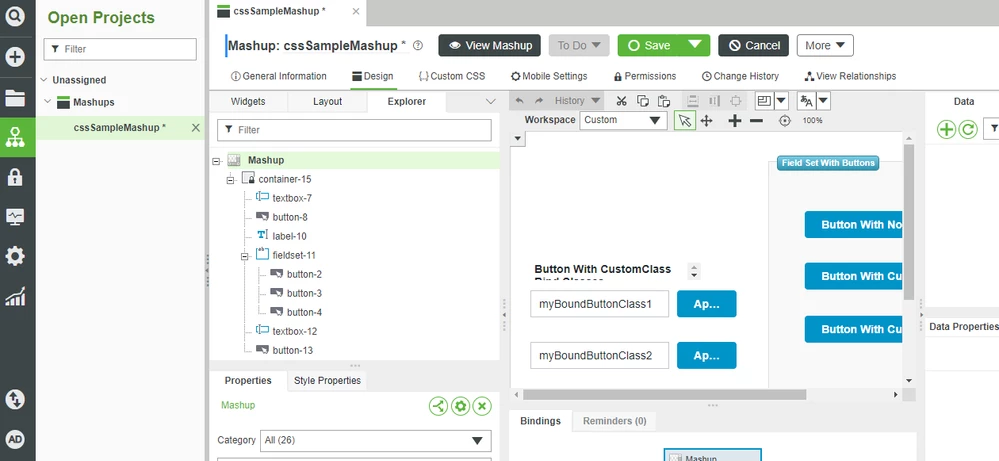Collapse the container-15 tree node
The image size is (999, 461).
pos(230,180)
